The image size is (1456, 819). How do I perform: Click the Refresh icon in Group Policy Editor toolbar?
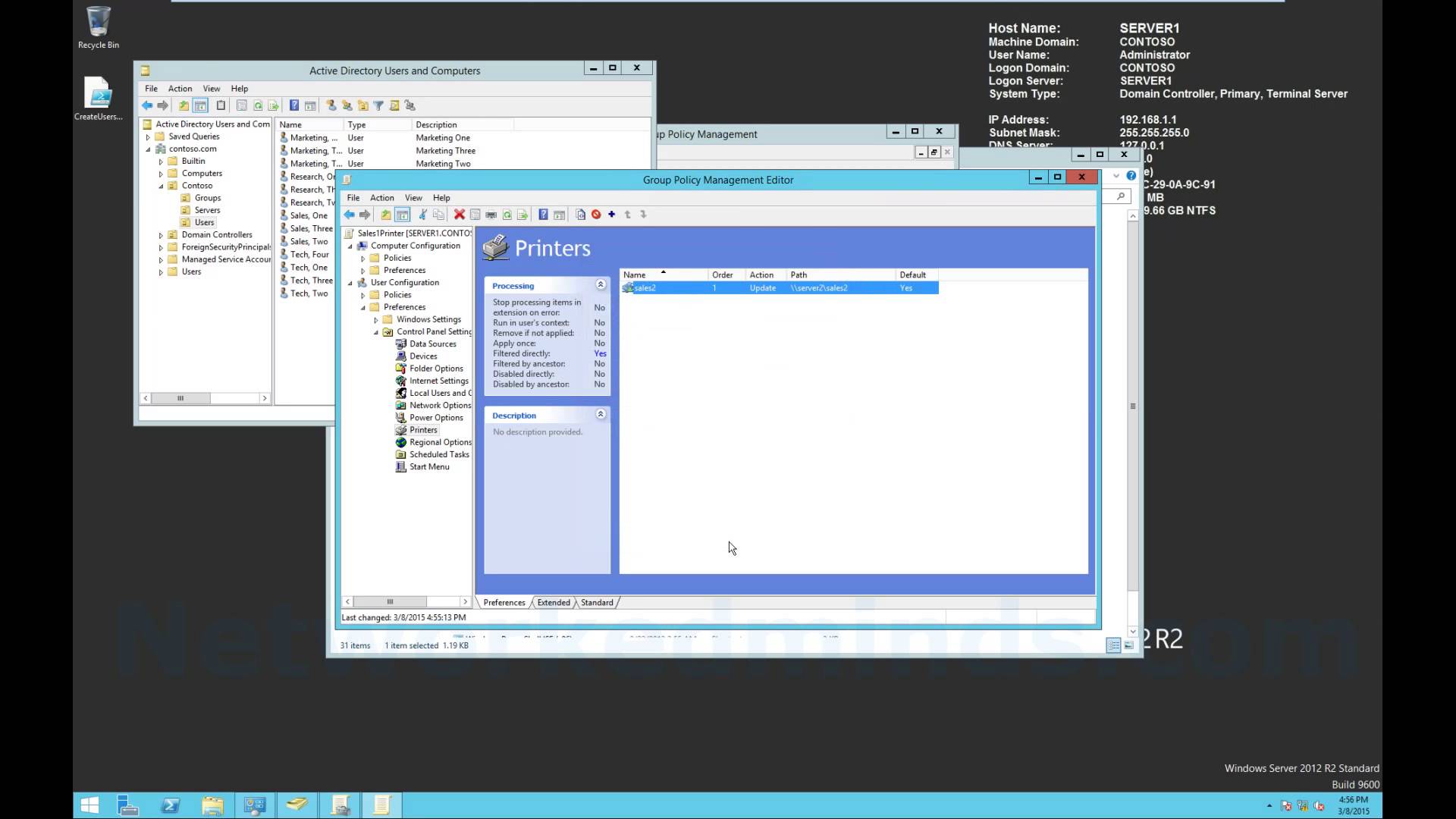pos(507,215)
